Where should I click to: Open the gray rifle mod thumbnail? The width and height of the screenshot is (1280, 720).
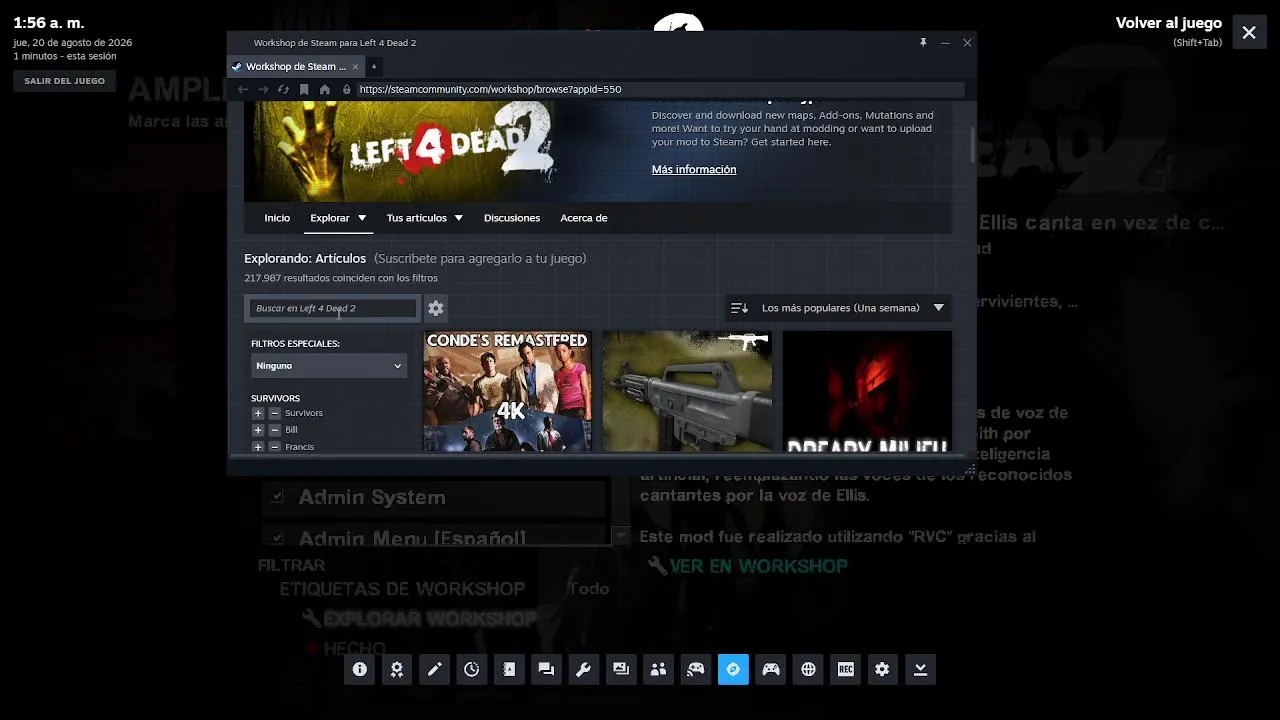pos(687,391)
